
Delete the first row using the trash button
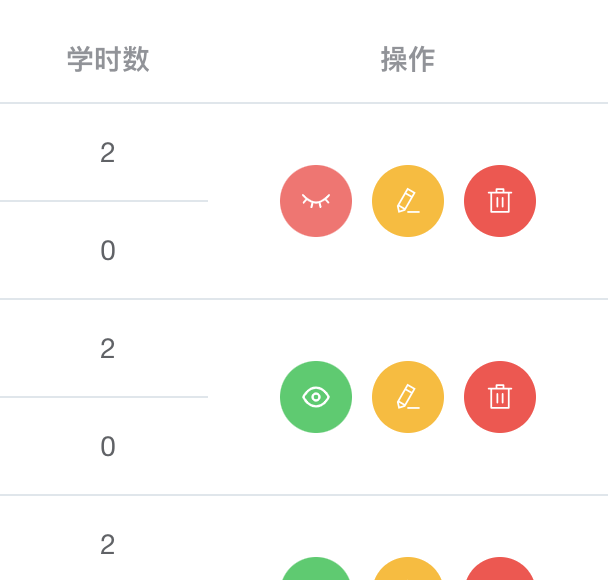(x=500, y=201)
